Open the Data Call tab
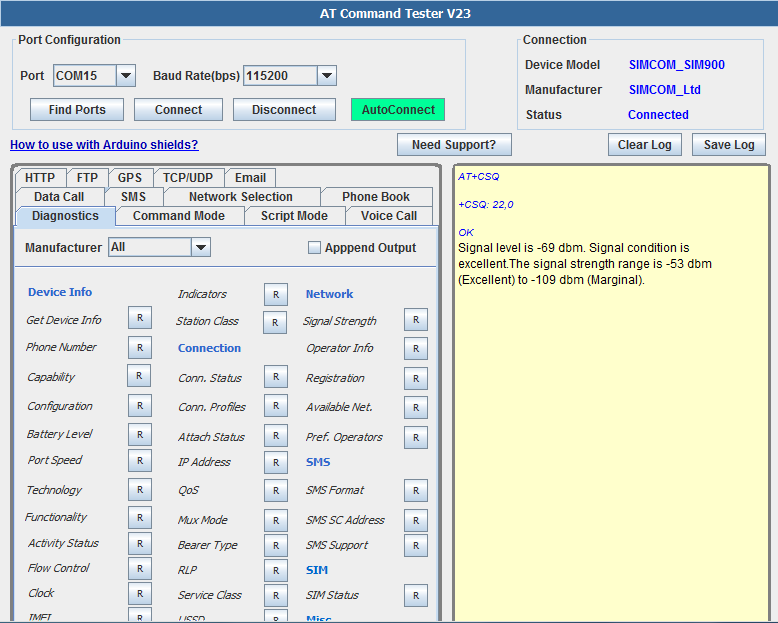The width and height of the screenshot is (778, 623). tap(59, 196)
